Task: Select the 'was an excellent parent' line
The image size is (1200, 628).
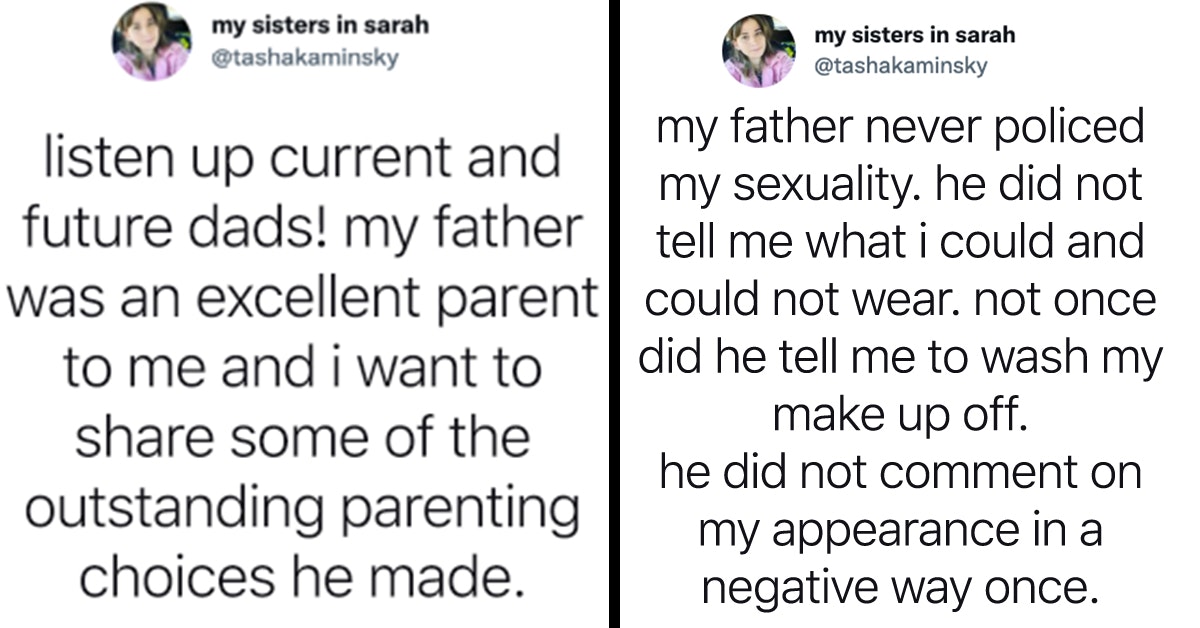Action: [302, 298]
